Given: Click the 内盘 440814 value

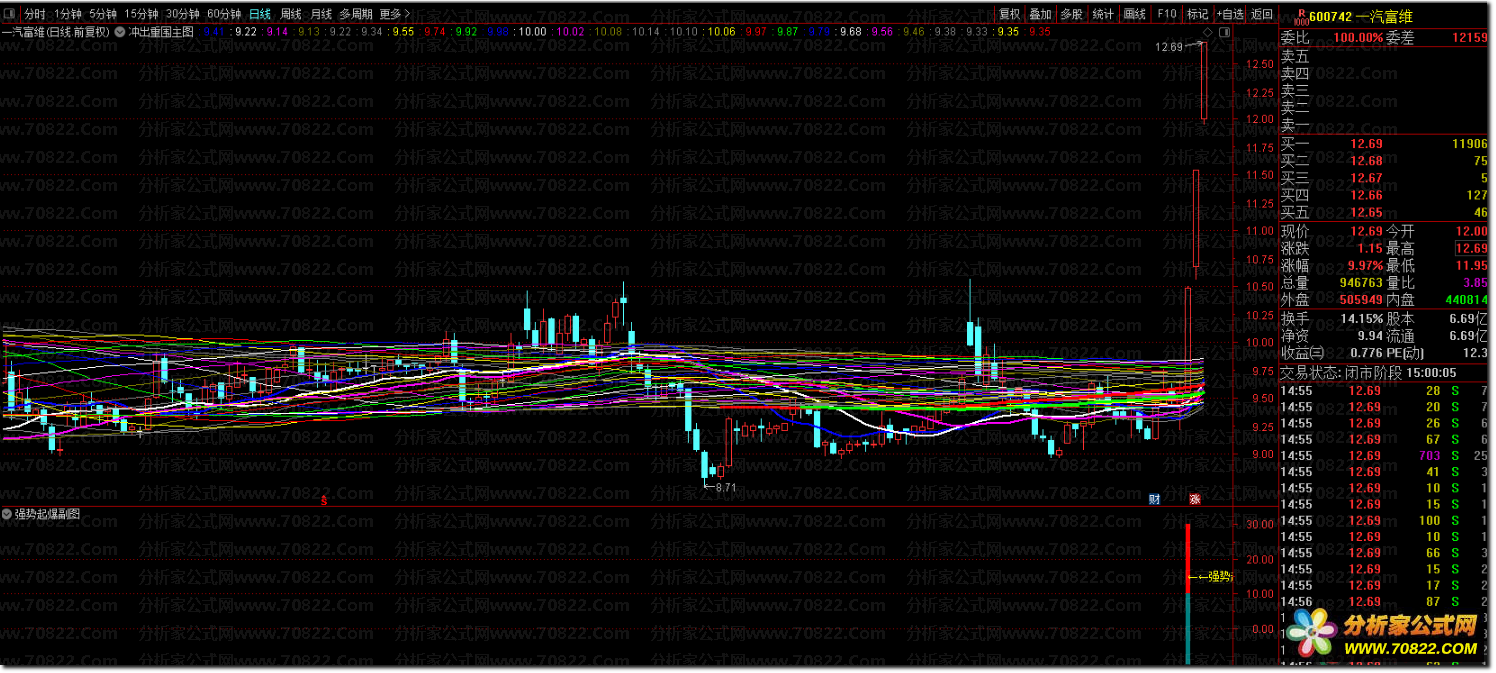Looking at the screenshot, I should pyautogui.click(x=1465, y=299).
